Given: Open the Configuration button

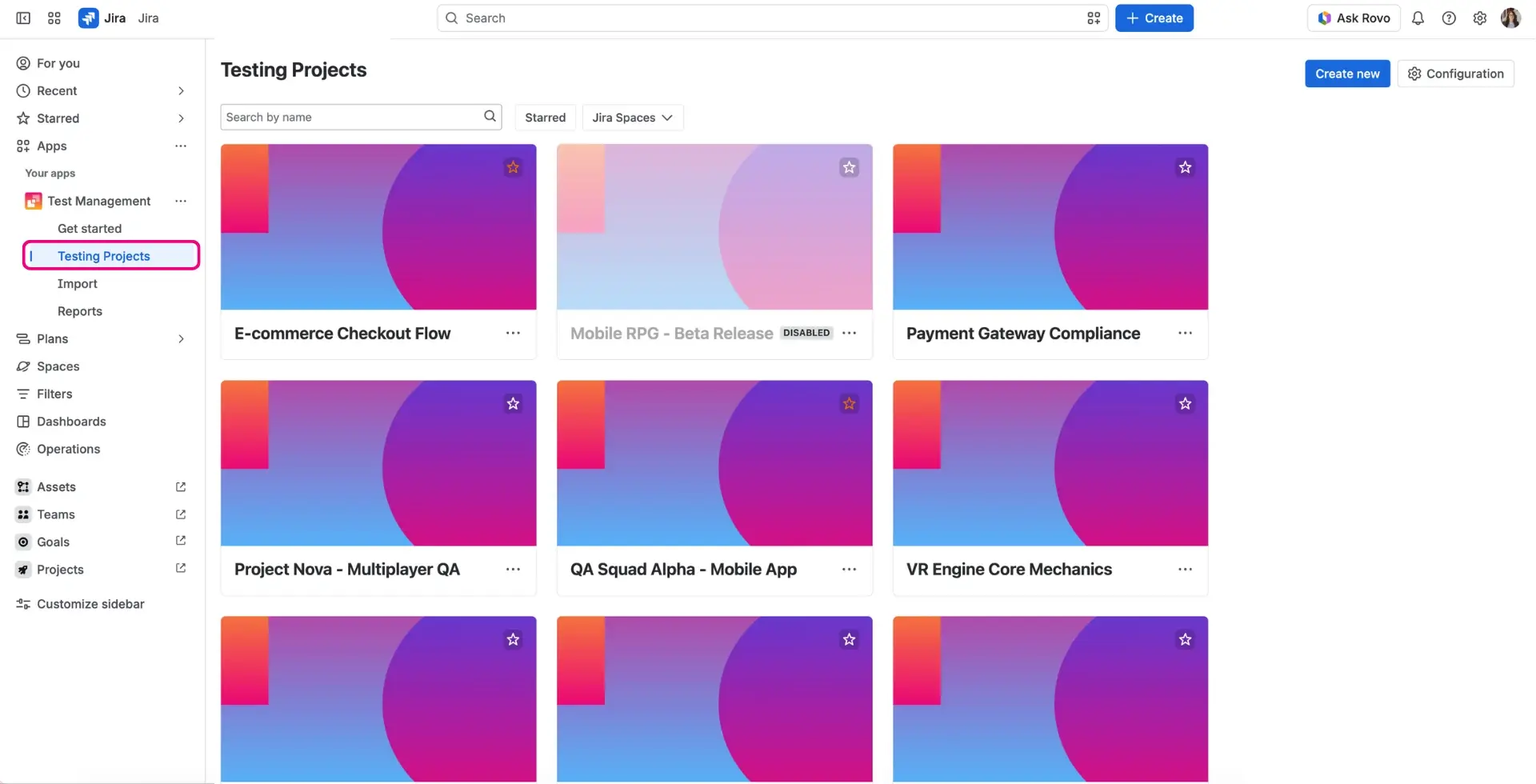Looking at the screenshot, I should tap(1455, 74).
